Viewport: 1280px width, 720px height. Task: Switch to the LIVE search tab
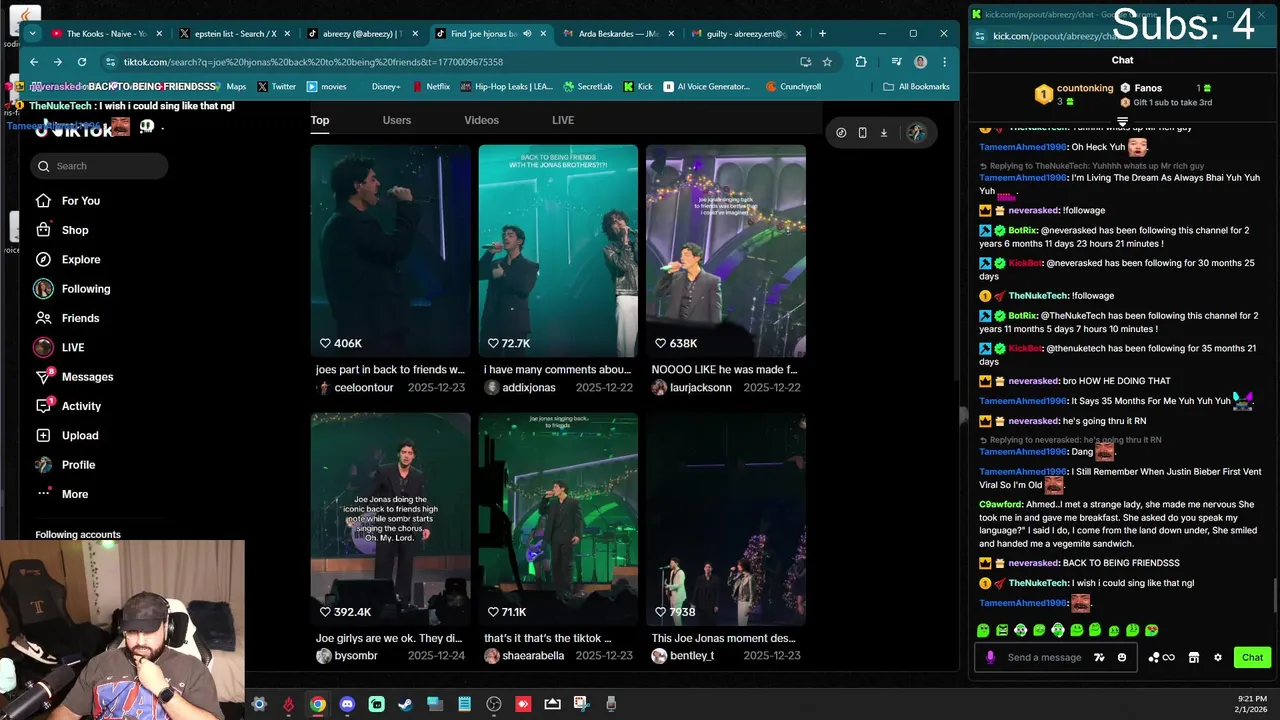[563, 120]
